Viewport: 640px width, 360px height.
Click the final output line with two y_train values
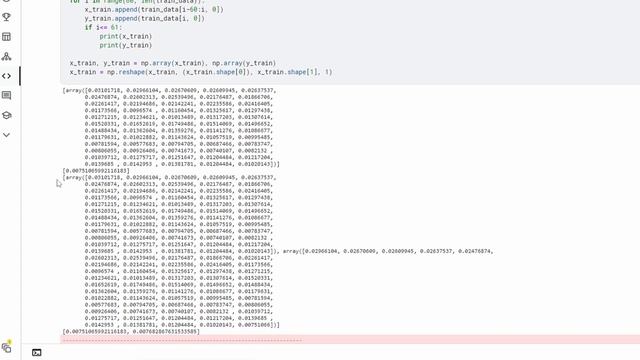131,331
